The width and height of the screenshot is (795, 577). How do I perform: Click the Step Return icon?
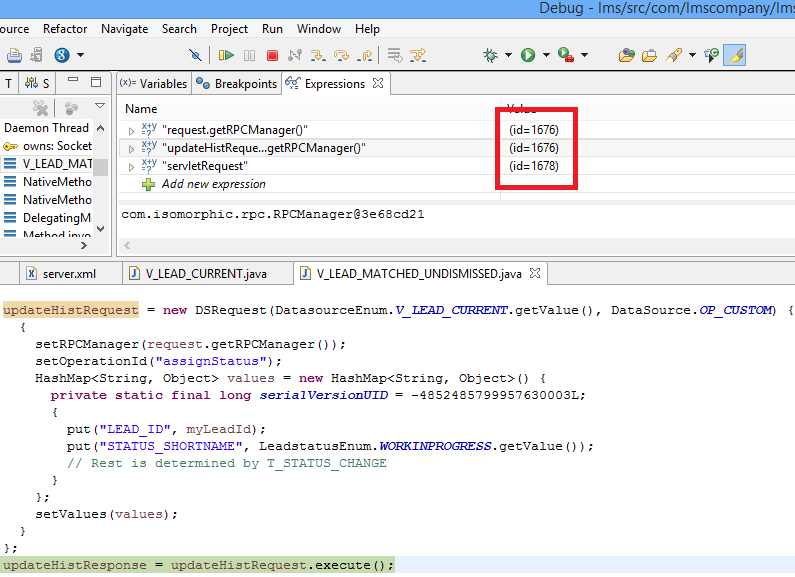[x=366, y=55]
